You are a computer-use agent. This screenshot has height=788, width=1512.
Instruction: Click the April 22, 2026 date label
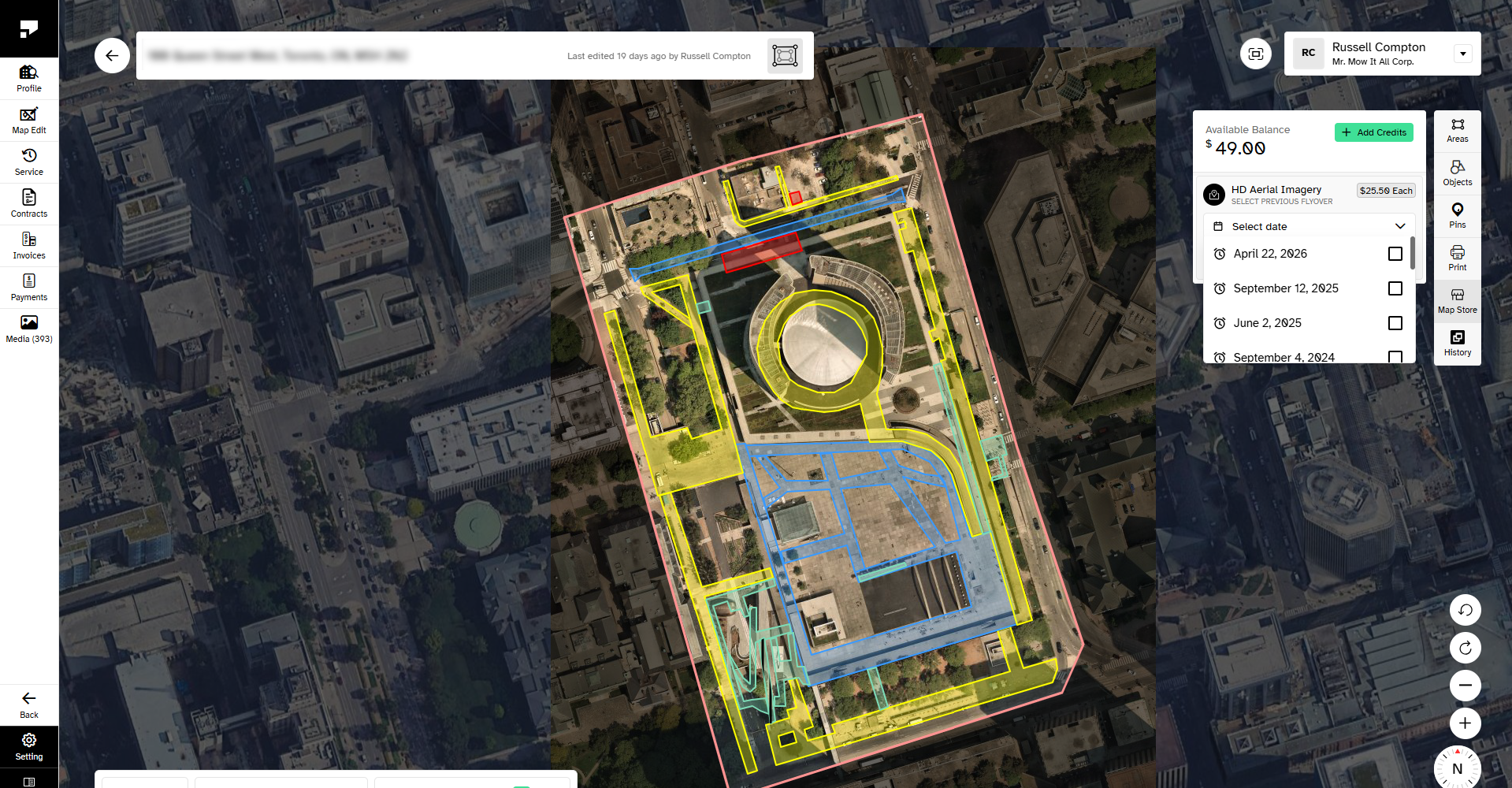click(x=1270, y=254)
